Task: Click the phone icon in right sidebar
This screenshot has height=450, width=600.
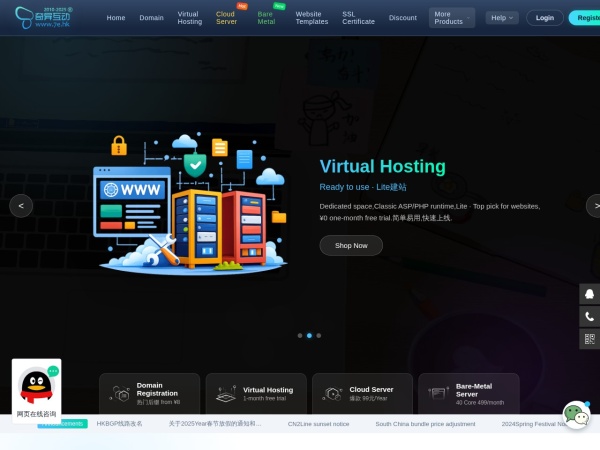Action: point(589,316)
